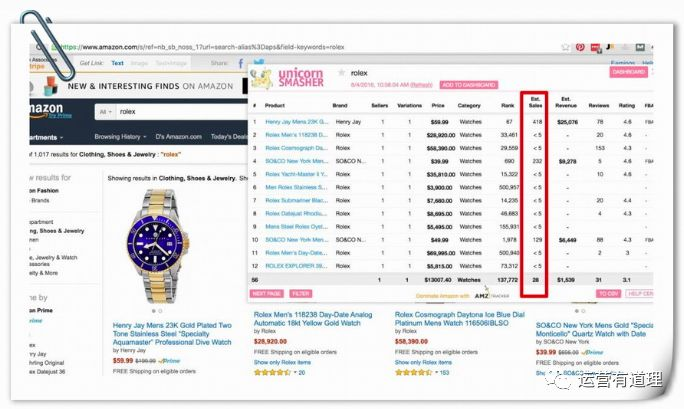Click the blue dive watch thumbnail
The width and height of the screenshot is (684, 409).
coord(157,246)
